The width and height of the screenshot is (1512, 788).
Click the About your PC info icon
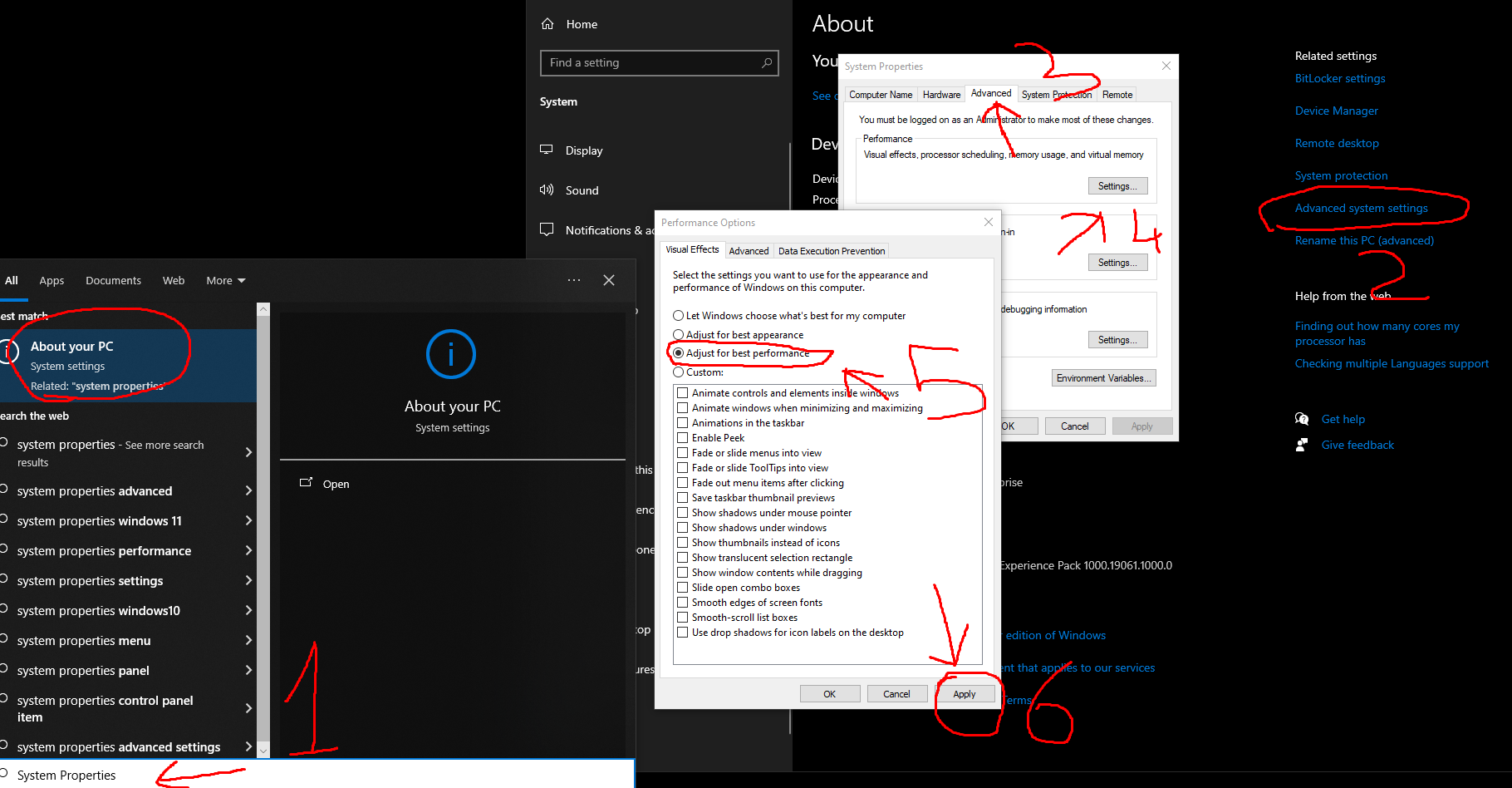pos(451,353)
